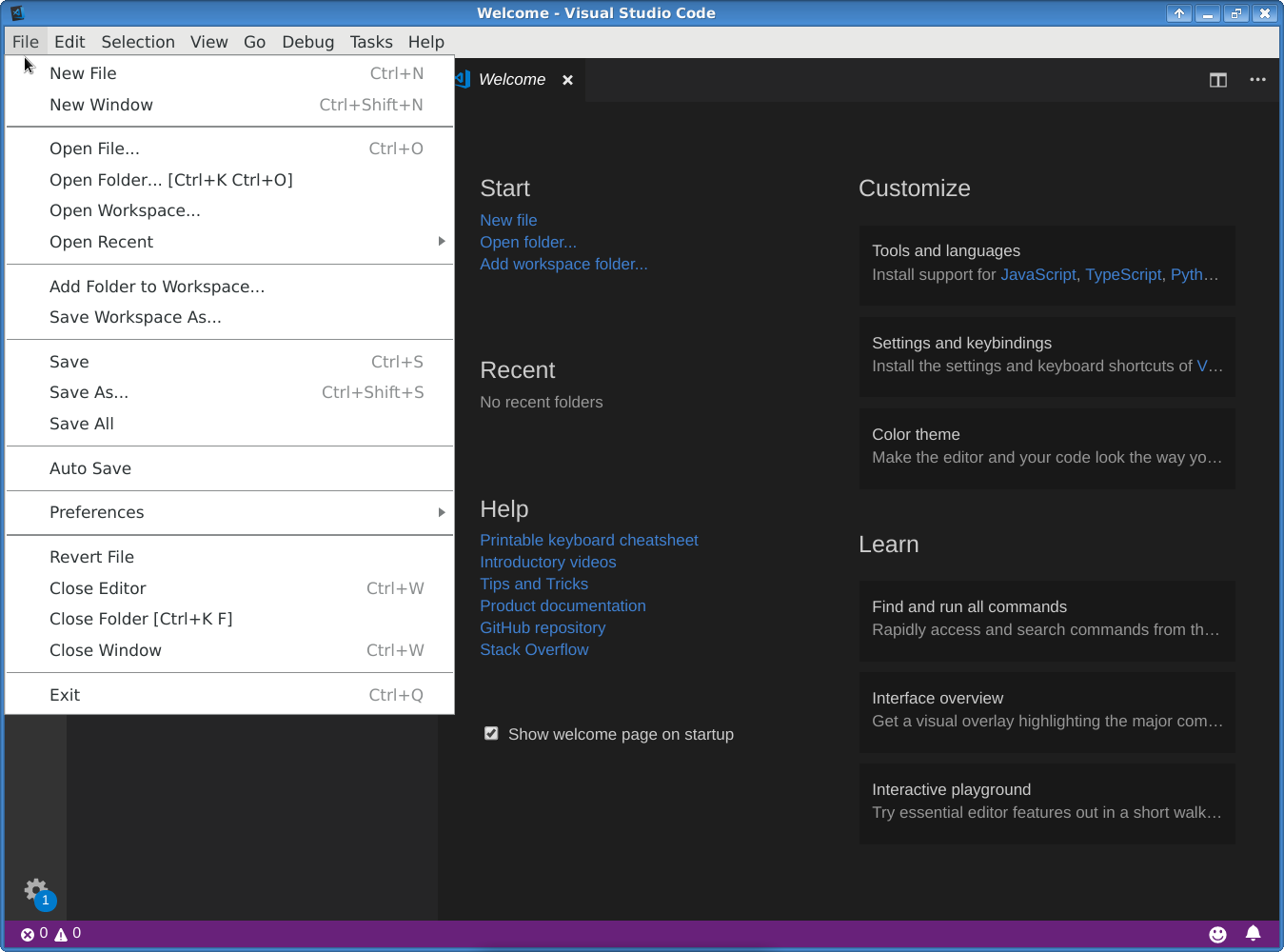Open the Selection menu
Image resolution: width=1284 pixels, height=952 pixels.
point(138,42)
